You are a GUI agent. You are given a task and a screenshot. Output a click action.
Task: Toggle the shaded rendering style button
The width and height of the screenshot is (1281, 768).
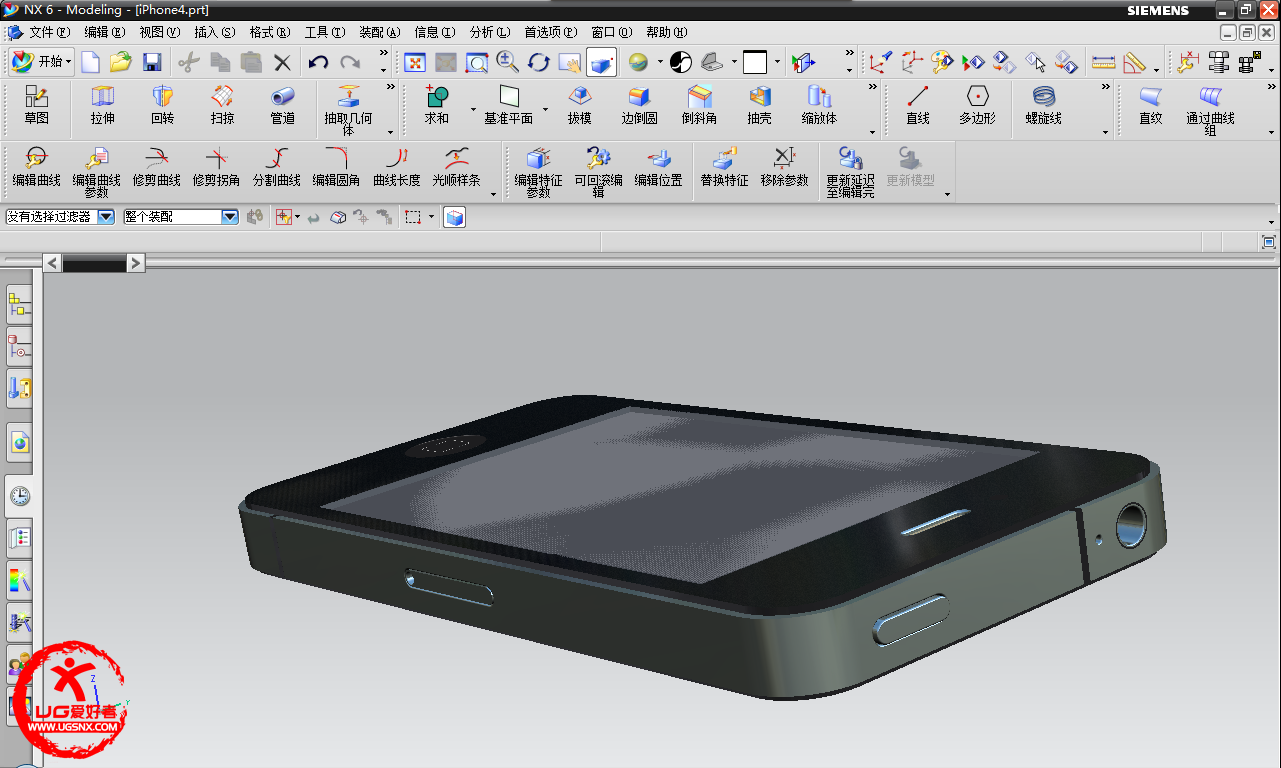tap(638, 63)
